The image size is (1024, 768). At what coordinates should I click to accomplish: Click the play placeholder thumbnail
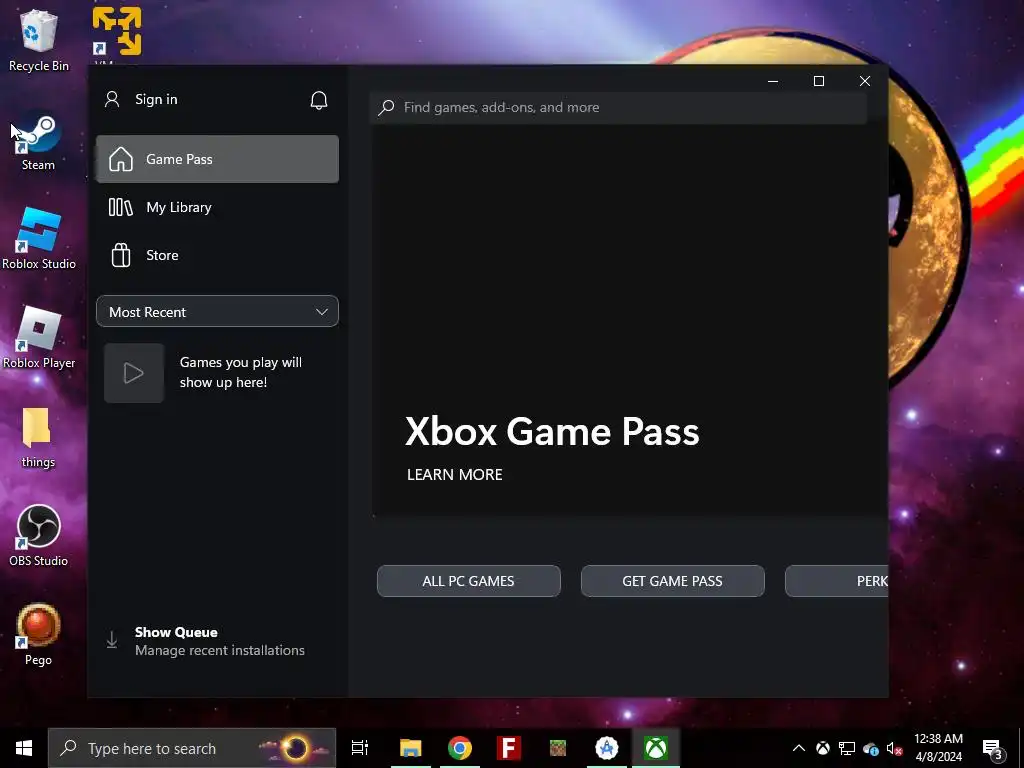(134, 373)
